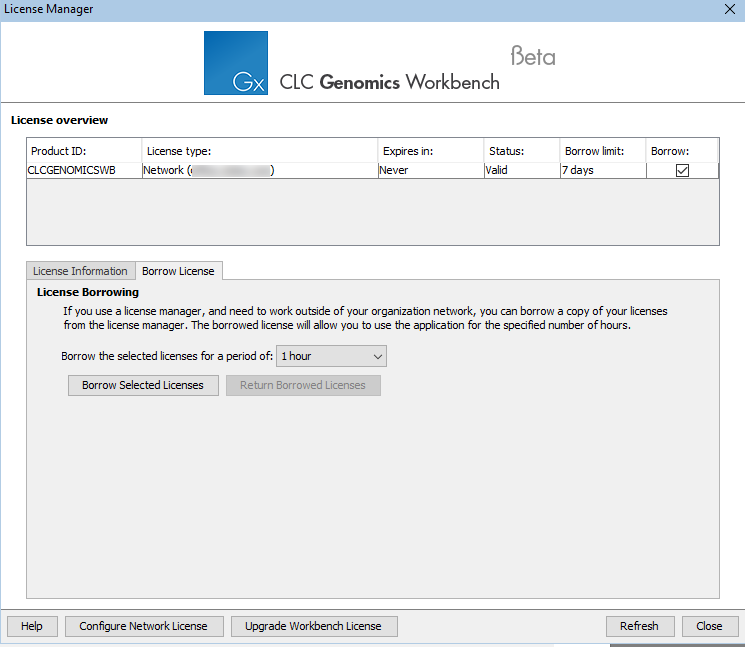Switch to the License Information tab
Viewport: 745px width, 647px height.
[x=80, y=271]
